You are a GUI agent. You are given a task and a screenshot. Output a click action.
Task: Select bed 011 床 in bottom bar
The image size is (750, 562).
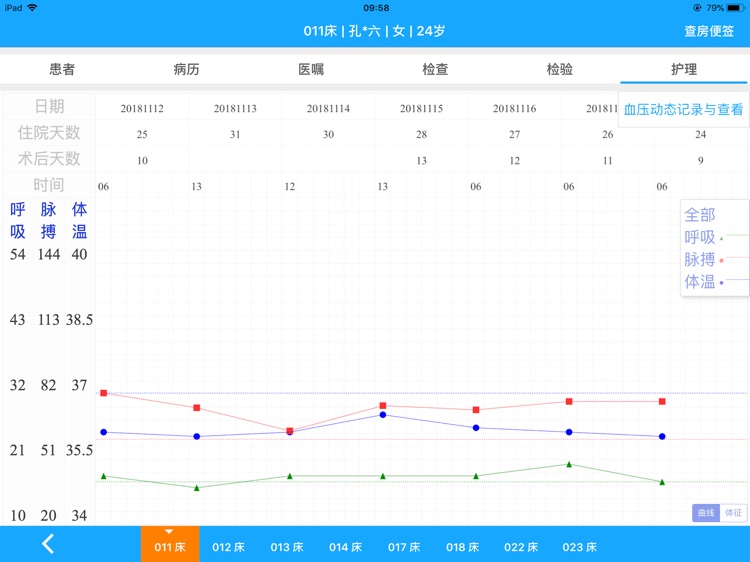pyautogui.click(x=170, y=544)
